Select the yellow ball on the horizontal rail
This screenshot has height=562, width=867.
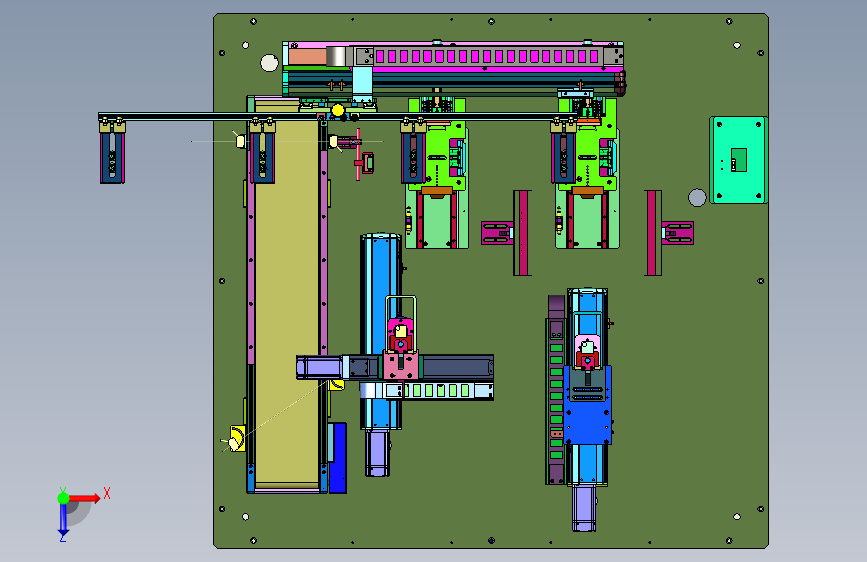(x=338, y=111)
